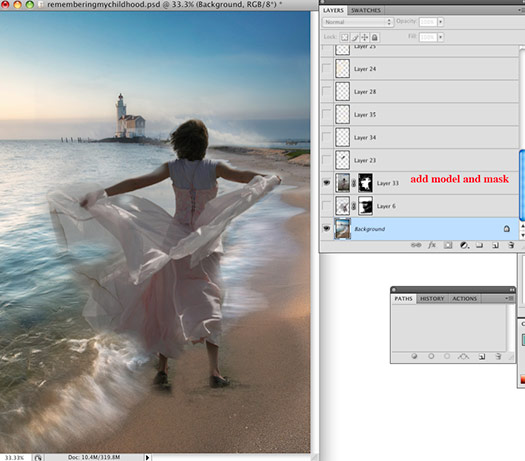Show Layer 6 via visibility box

coord(326,206)
